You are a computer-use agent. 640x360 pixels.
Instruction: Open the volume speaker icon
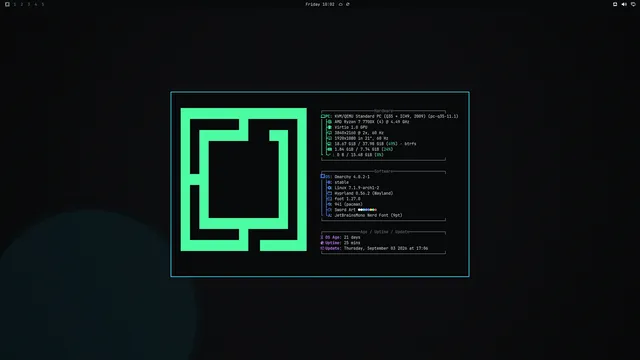(624, 4)
